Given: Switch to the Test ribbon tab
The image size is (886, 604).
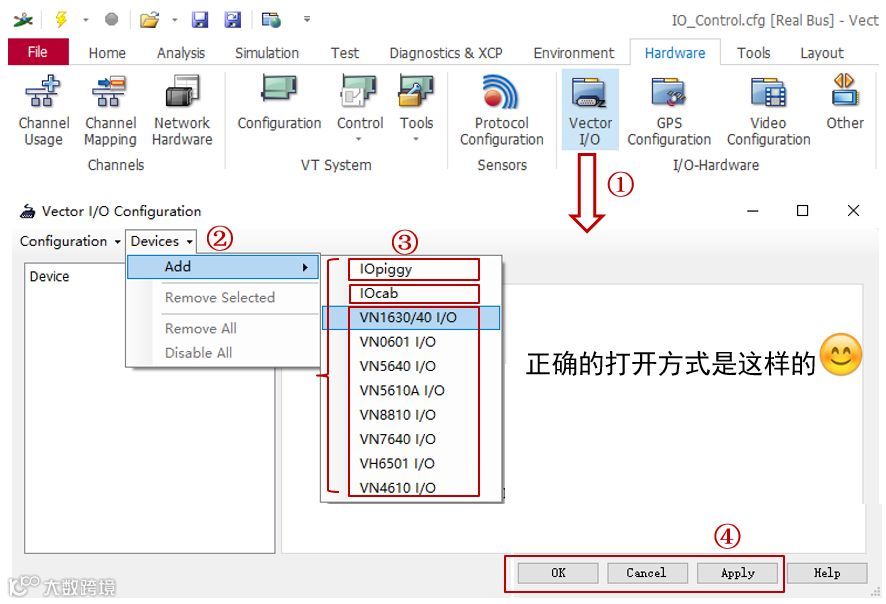Looking at the screenshot, I should coord(345,53).
